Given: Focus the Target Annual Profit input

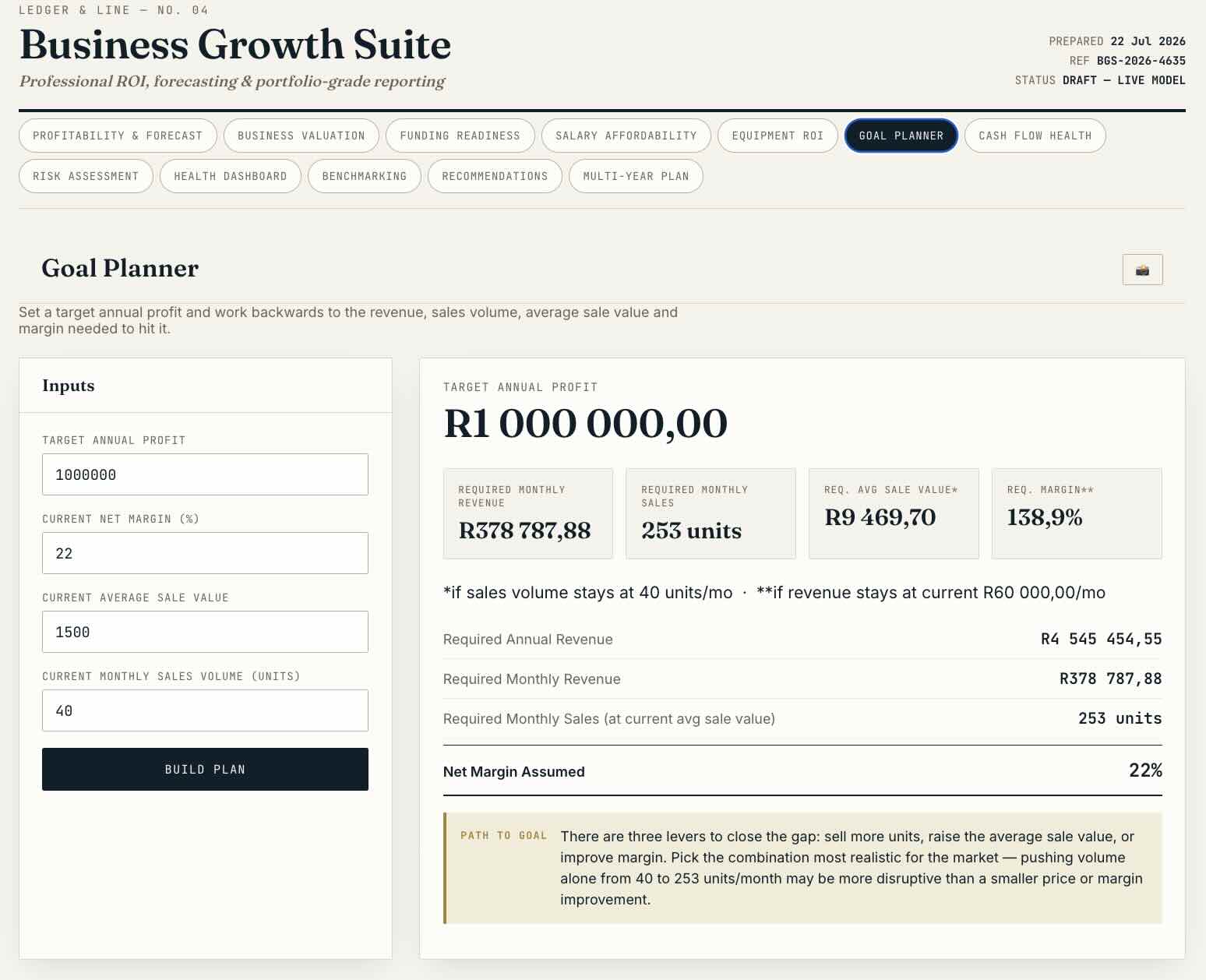Looking at the screenshot, I should (205, 474).
